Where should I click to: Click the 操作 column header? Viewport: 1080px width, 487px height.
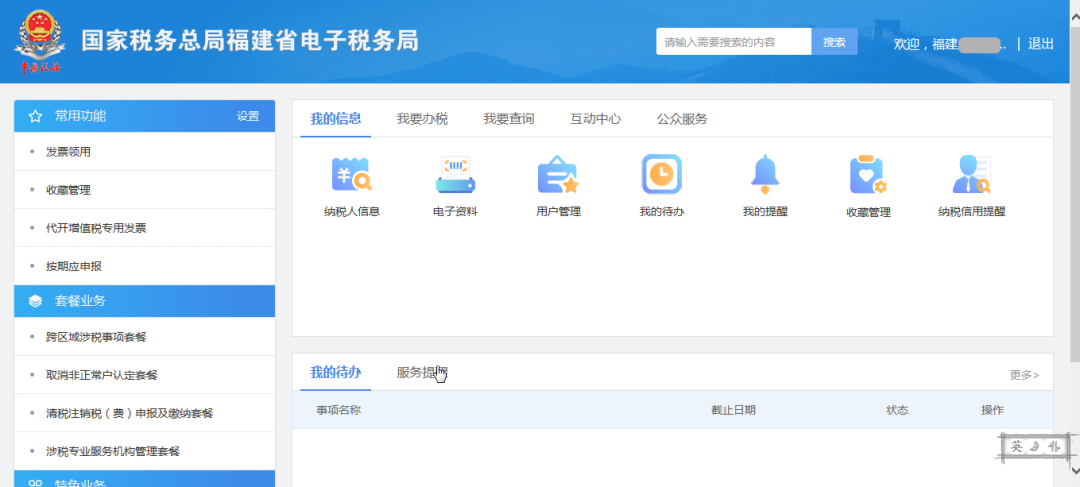[x=993, y=410]
